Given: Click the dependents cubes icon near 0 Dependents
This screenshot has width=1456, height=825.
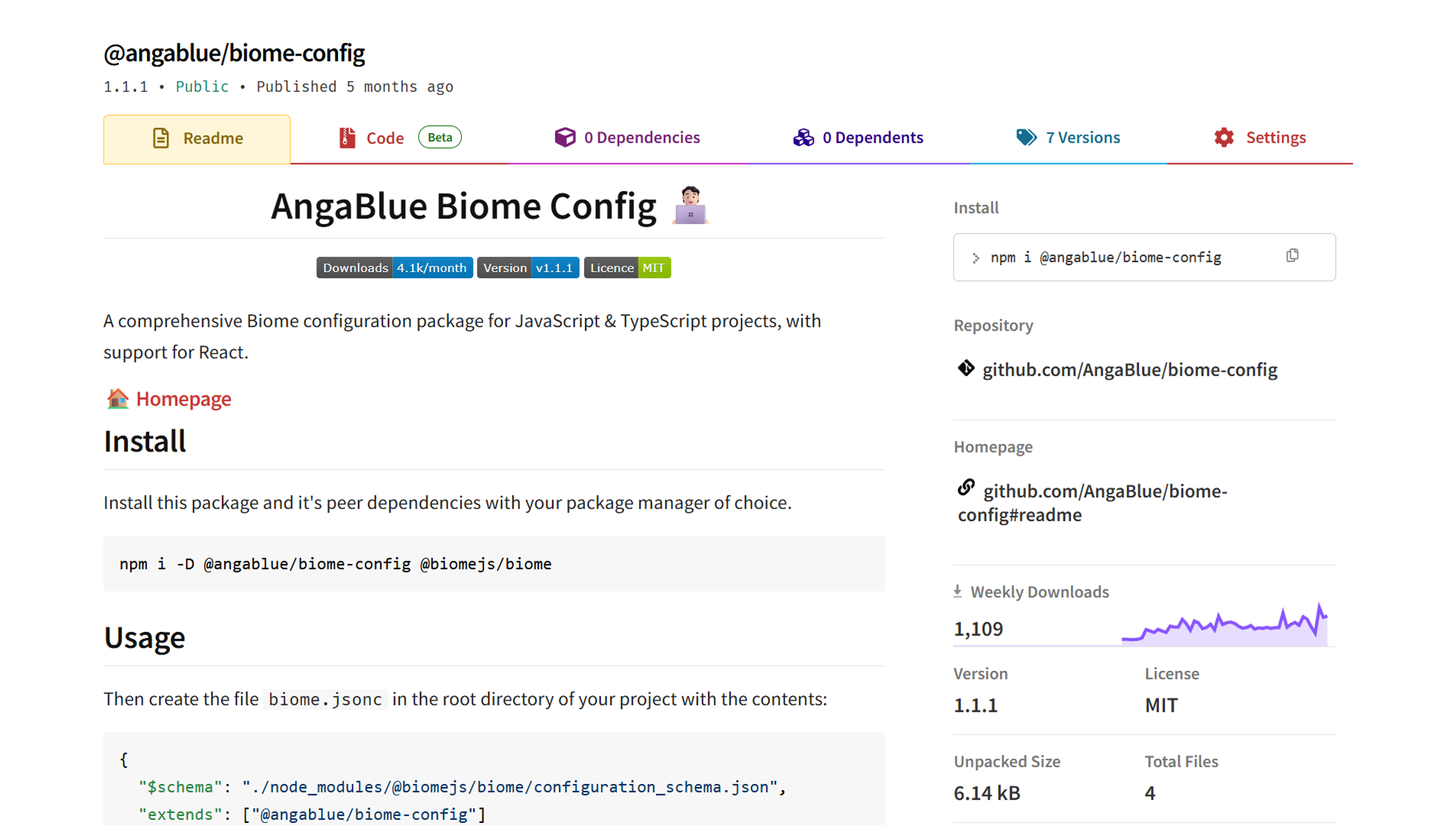Looking at the screenshot, I should (x=803, y=136).
